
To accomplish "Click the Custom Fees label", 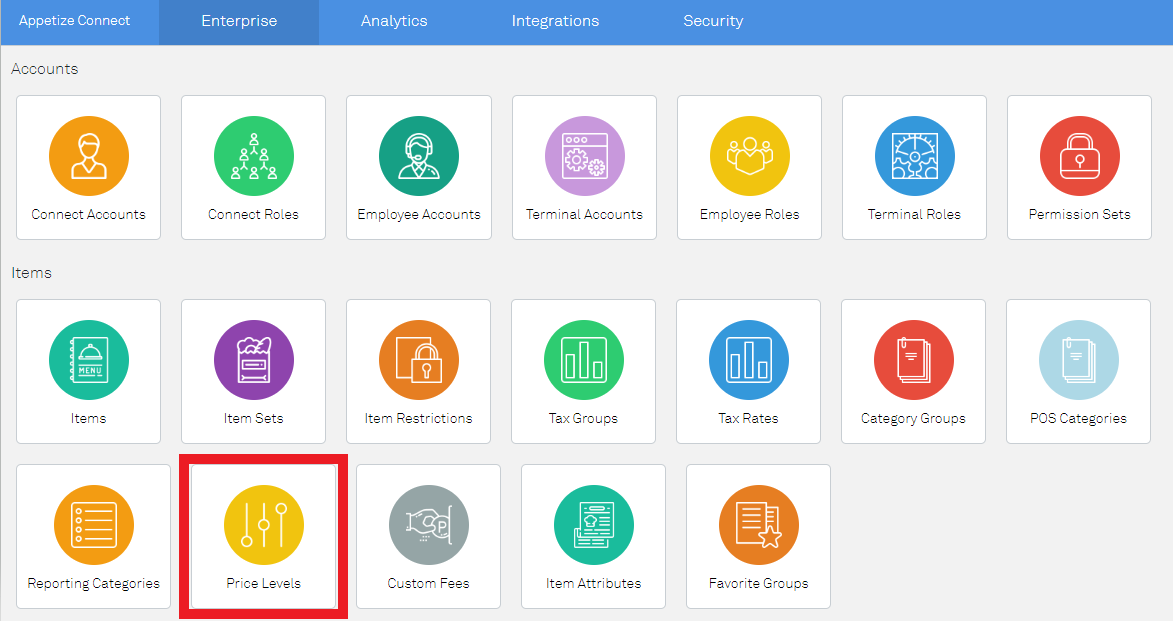I will pyautogui.click(x=428, y=583).
